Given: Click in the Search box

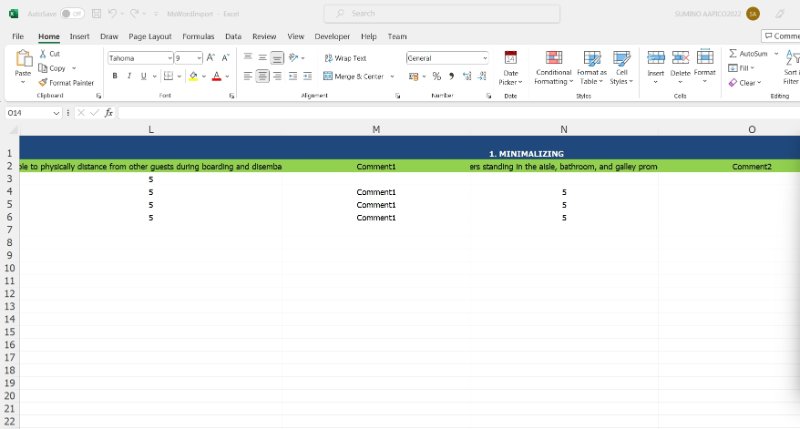Looking at the screenshot, I should 400,14.
